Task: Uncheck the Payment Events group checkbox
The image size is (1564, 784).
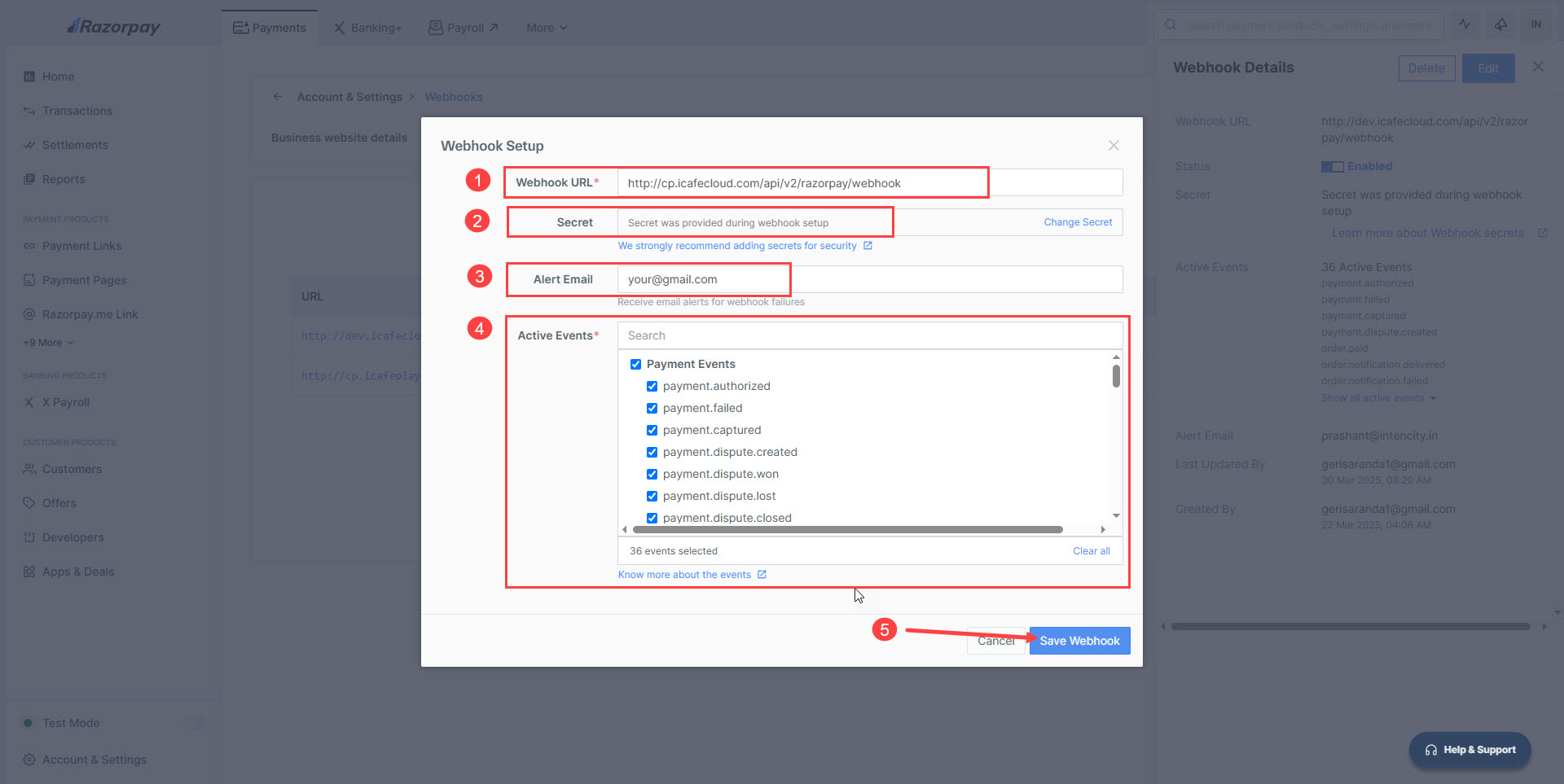Action: (x=635, y=364)
